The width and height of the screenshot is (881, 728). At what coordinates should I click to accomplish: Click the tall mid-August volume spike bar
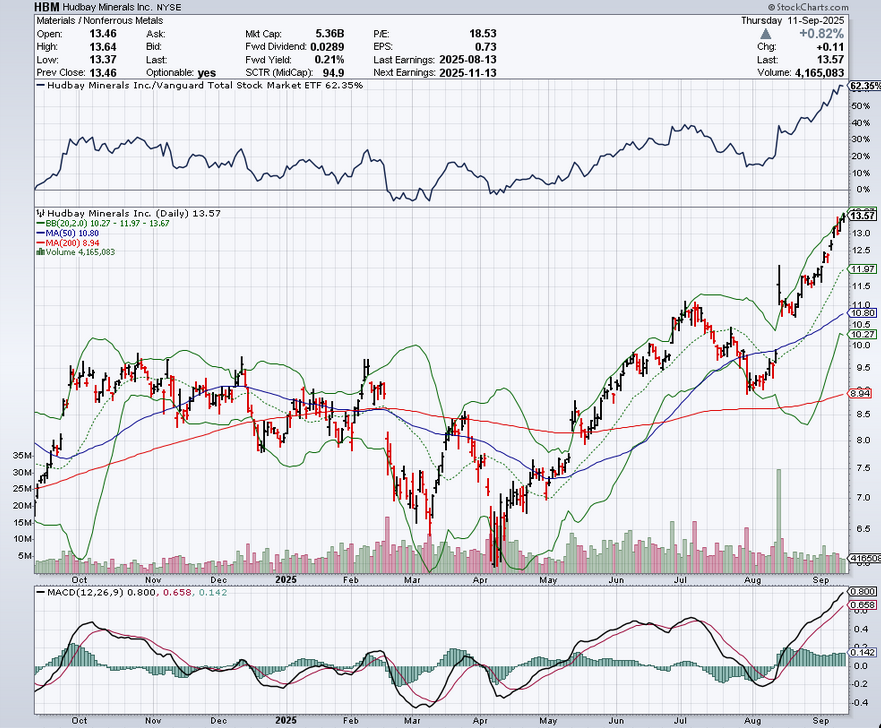[x=779, y=520]
